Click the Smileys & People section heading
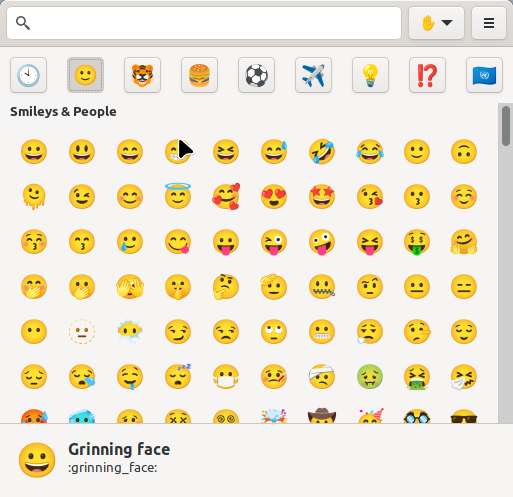 coord(63,112)
